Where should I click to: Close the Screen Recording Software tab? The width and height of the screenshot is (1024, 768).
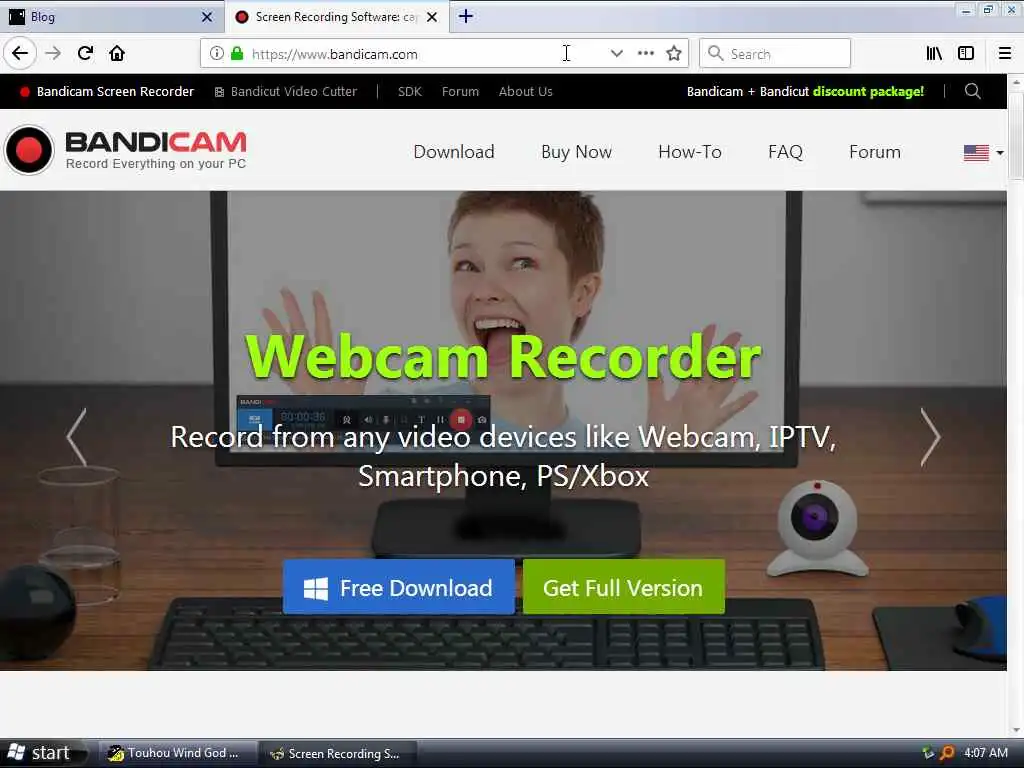tap(432, 17)
